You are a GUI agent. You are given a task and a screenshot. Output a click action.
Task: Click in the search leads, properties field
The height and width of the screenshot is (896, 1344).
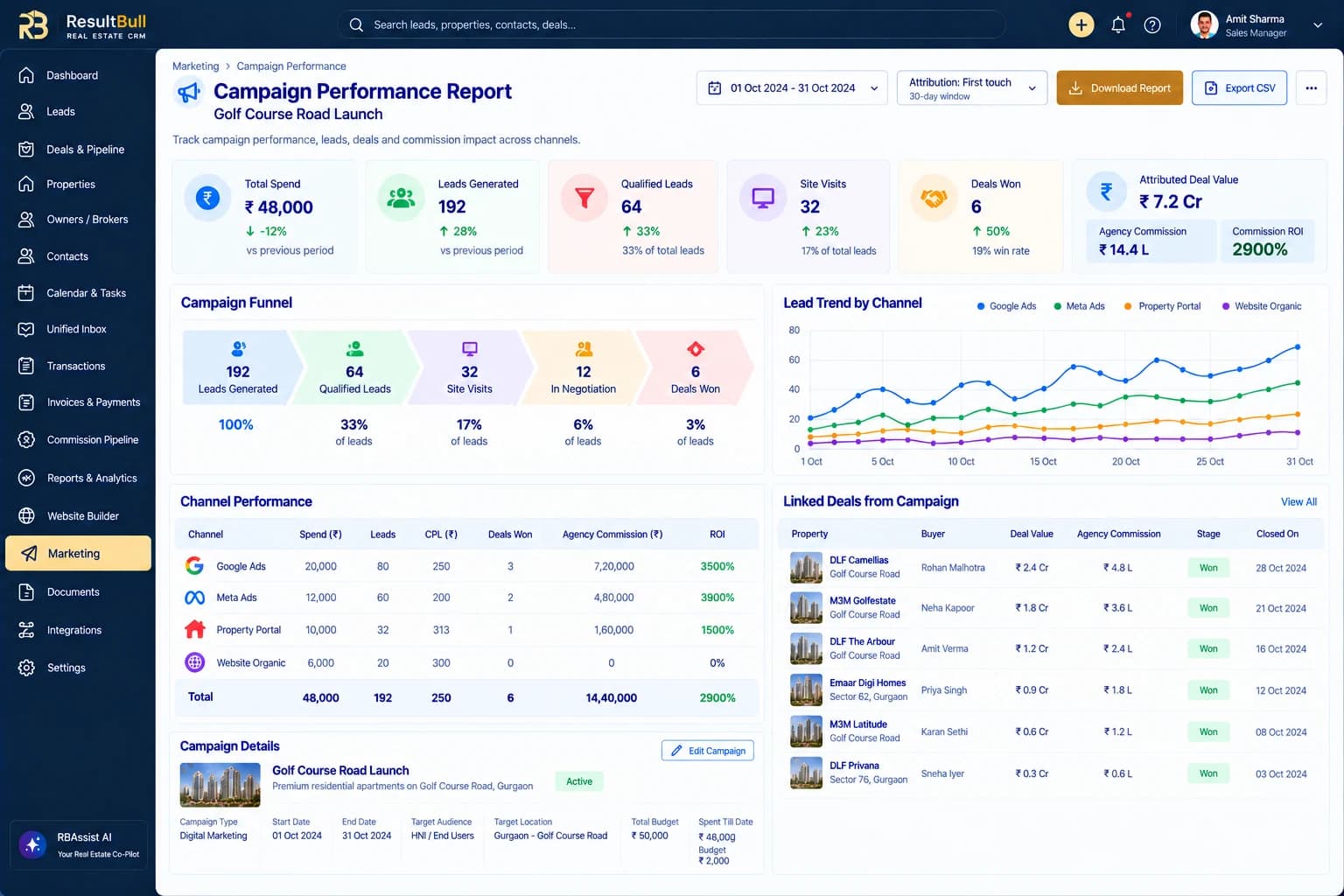pos(672,24)
